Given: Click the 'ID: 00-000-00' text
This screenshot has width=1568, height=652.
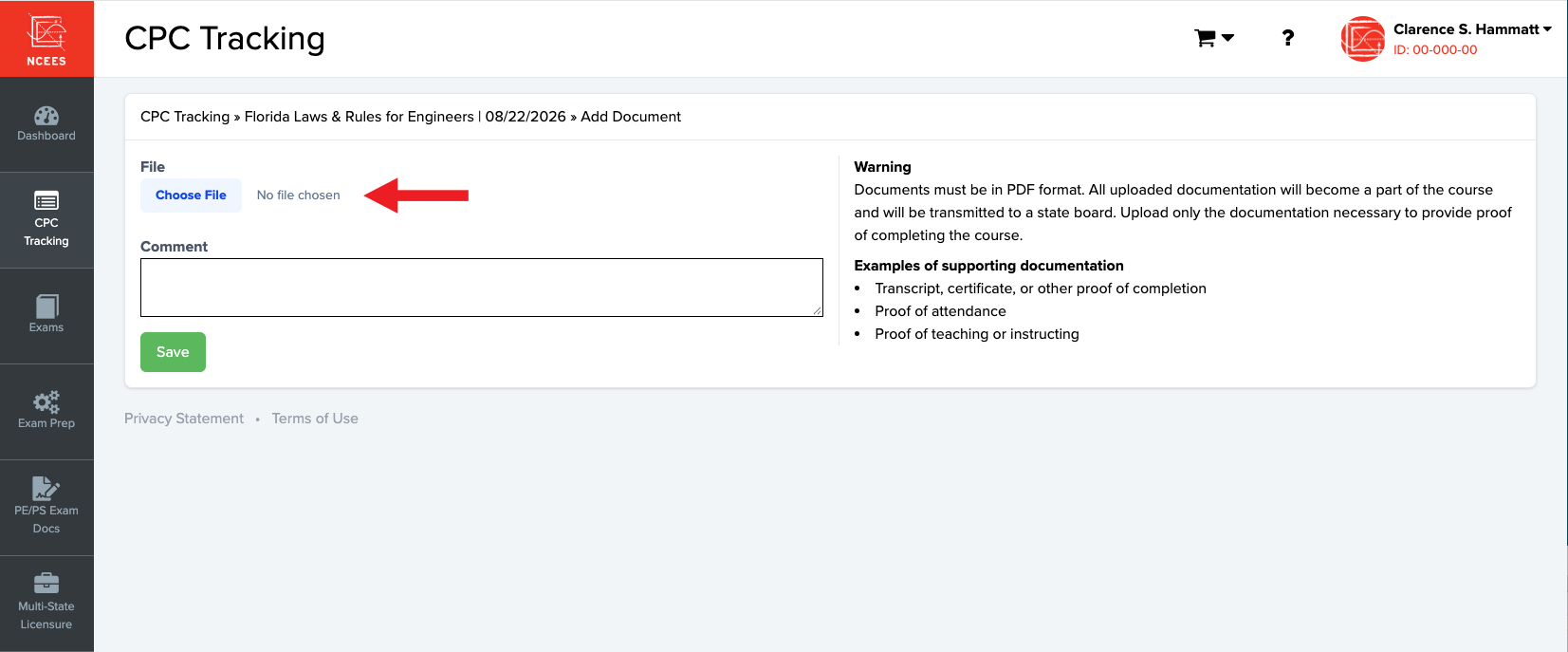Looking at the screenshot, I should [1435, 50].
